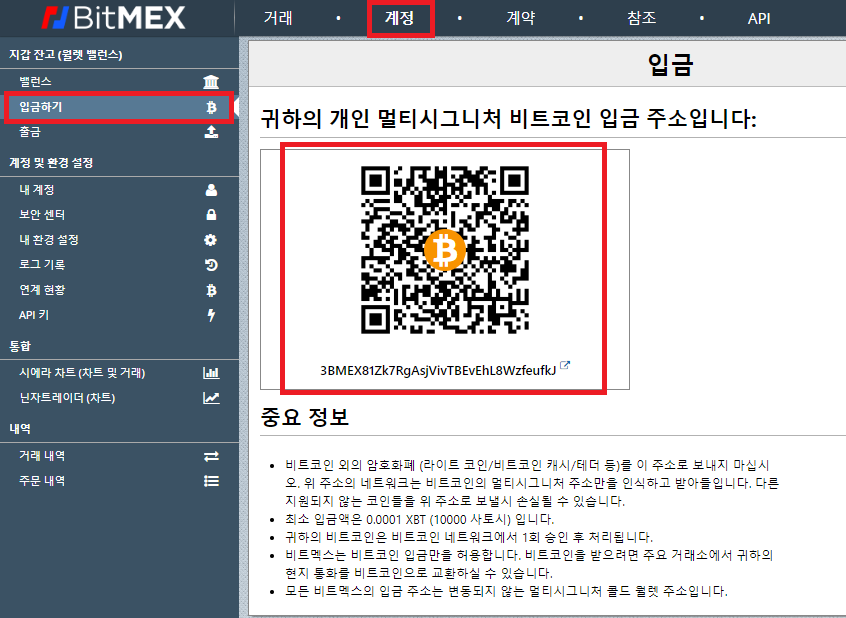Open the API menu tab
The height and width of the screenshot is (618, 846).
759,19
